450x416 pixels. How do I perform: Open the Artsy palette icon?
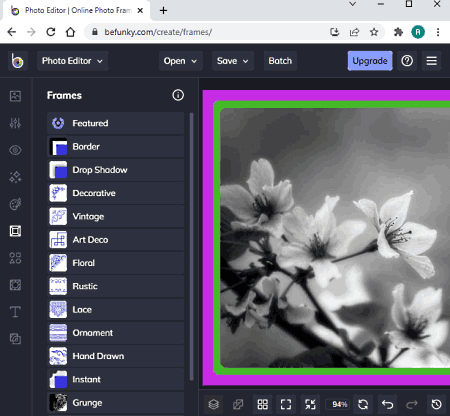[x=15, y=204]
